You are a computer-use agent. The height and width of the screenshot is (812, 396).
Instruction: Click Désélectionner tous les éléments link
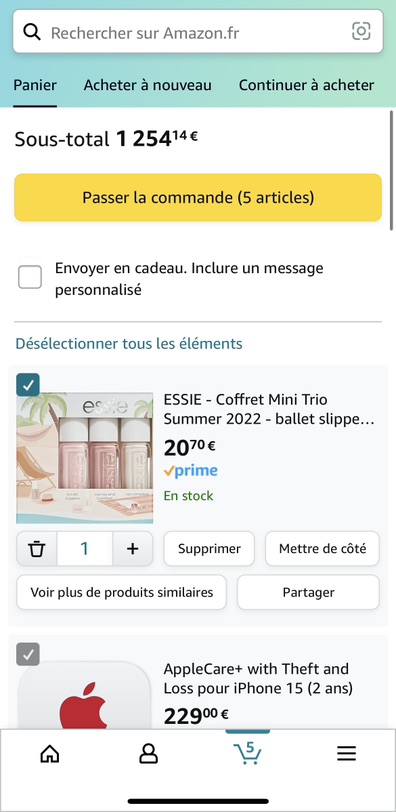click(129, 343)
